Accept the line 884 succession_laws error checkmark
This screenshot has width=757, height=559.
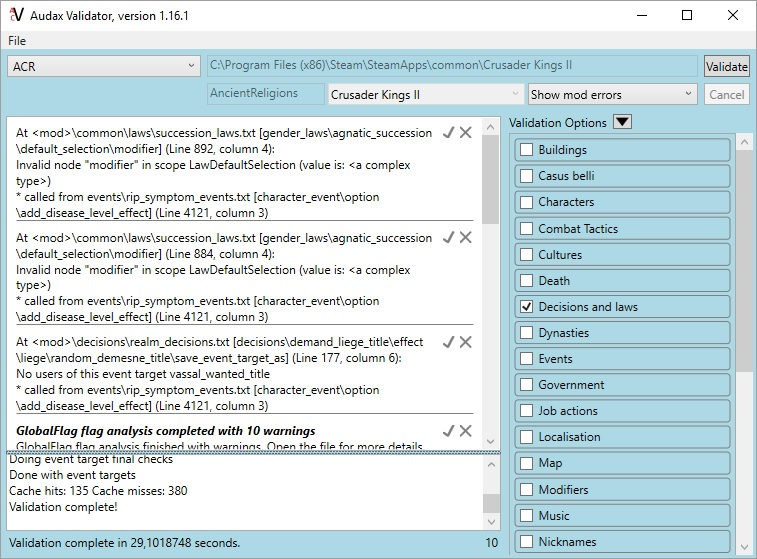449,237
